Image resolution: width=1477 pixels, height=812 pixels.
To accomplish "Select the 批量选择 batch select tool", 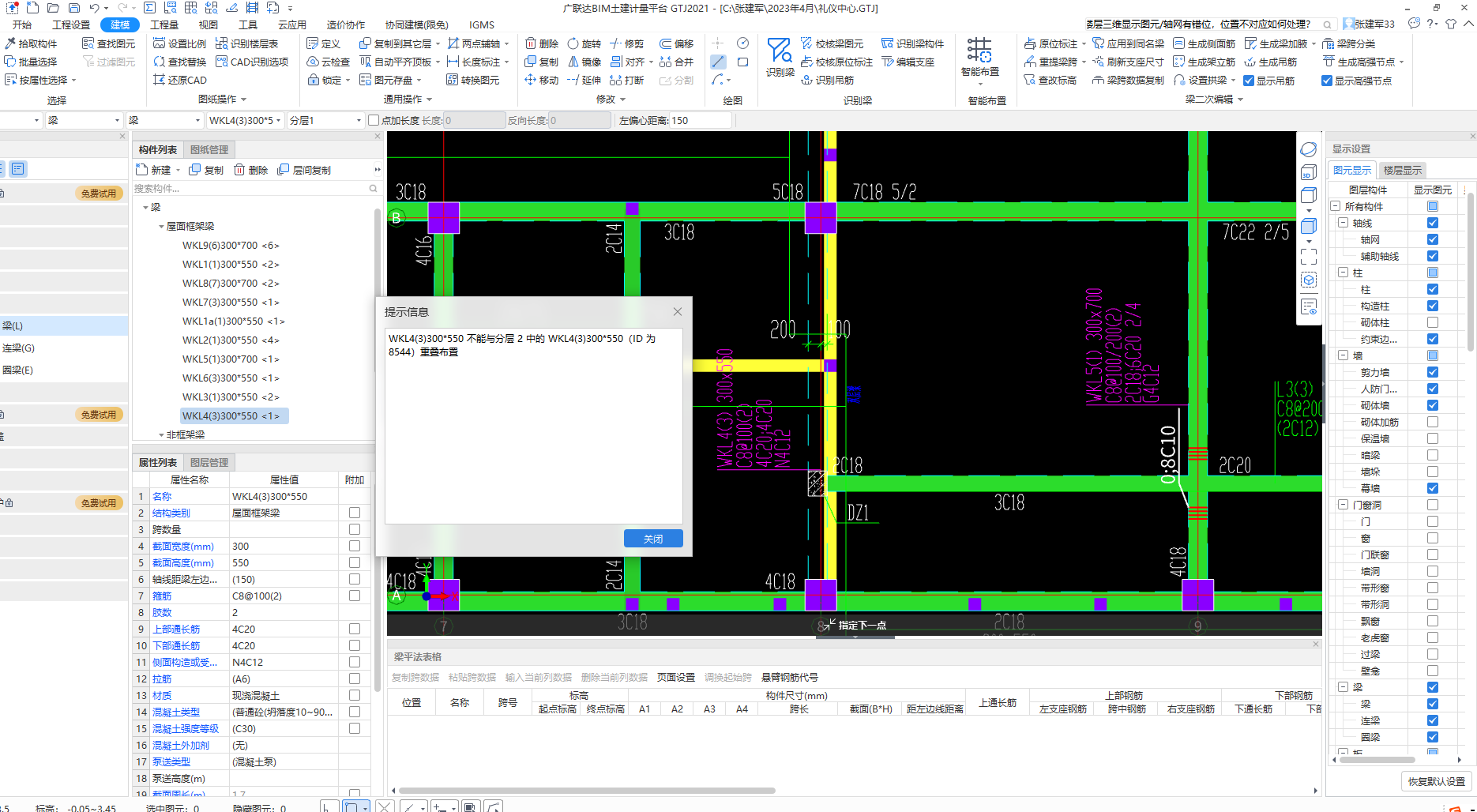I will 31,62.
